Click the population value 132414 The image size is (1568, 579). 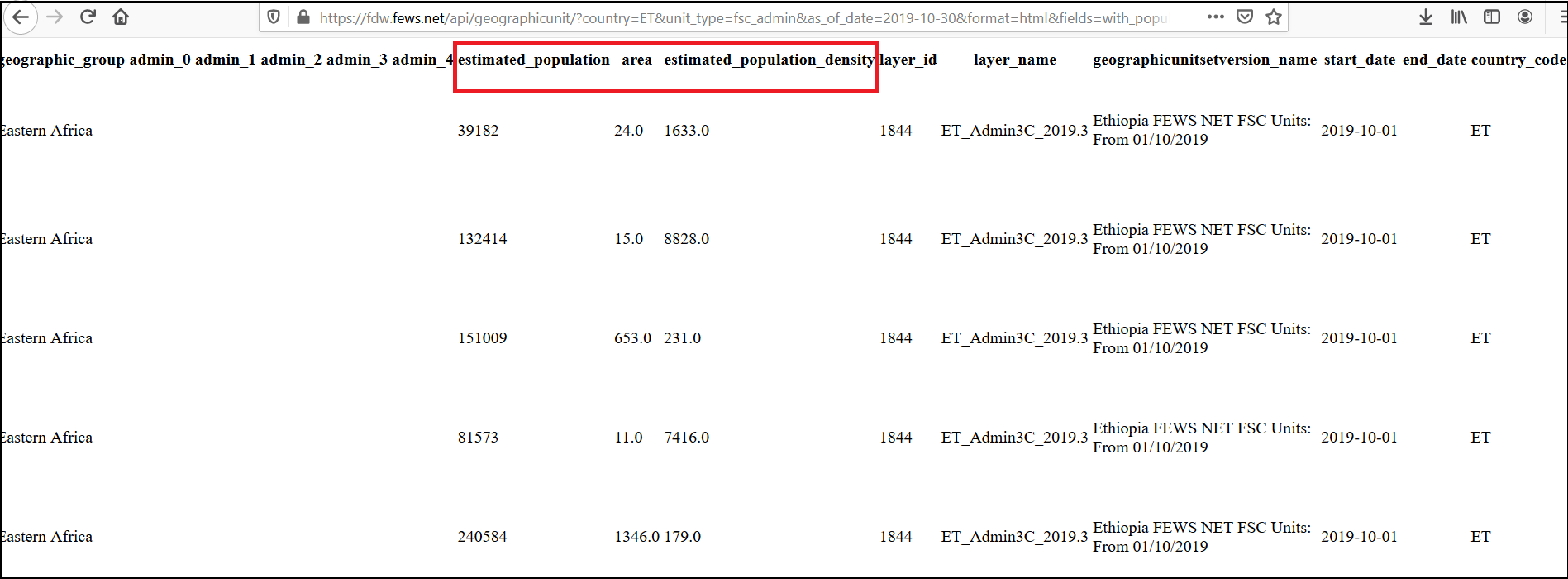(483, 239)
